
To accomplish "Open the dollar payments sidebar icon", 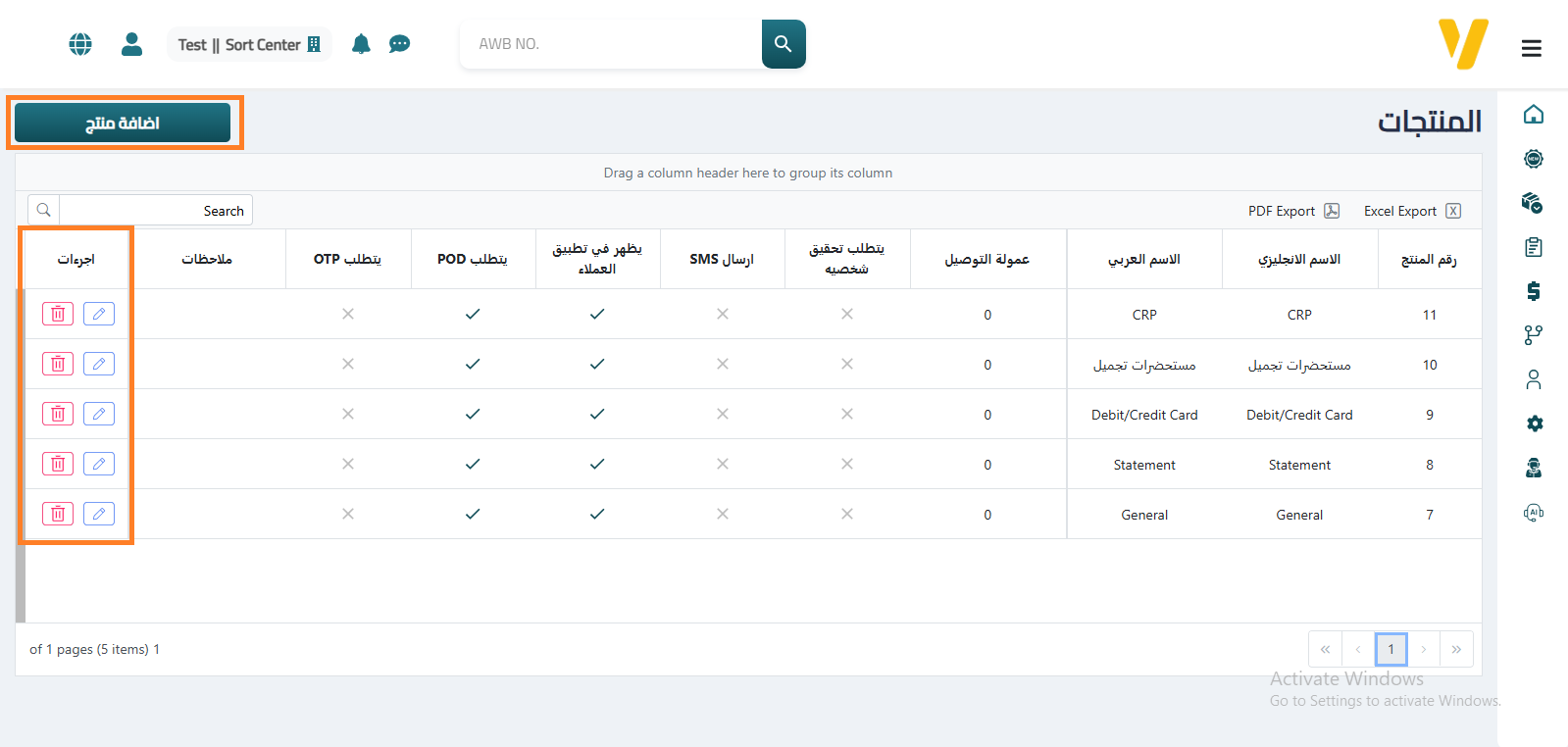I will [x=1534, y=291].
